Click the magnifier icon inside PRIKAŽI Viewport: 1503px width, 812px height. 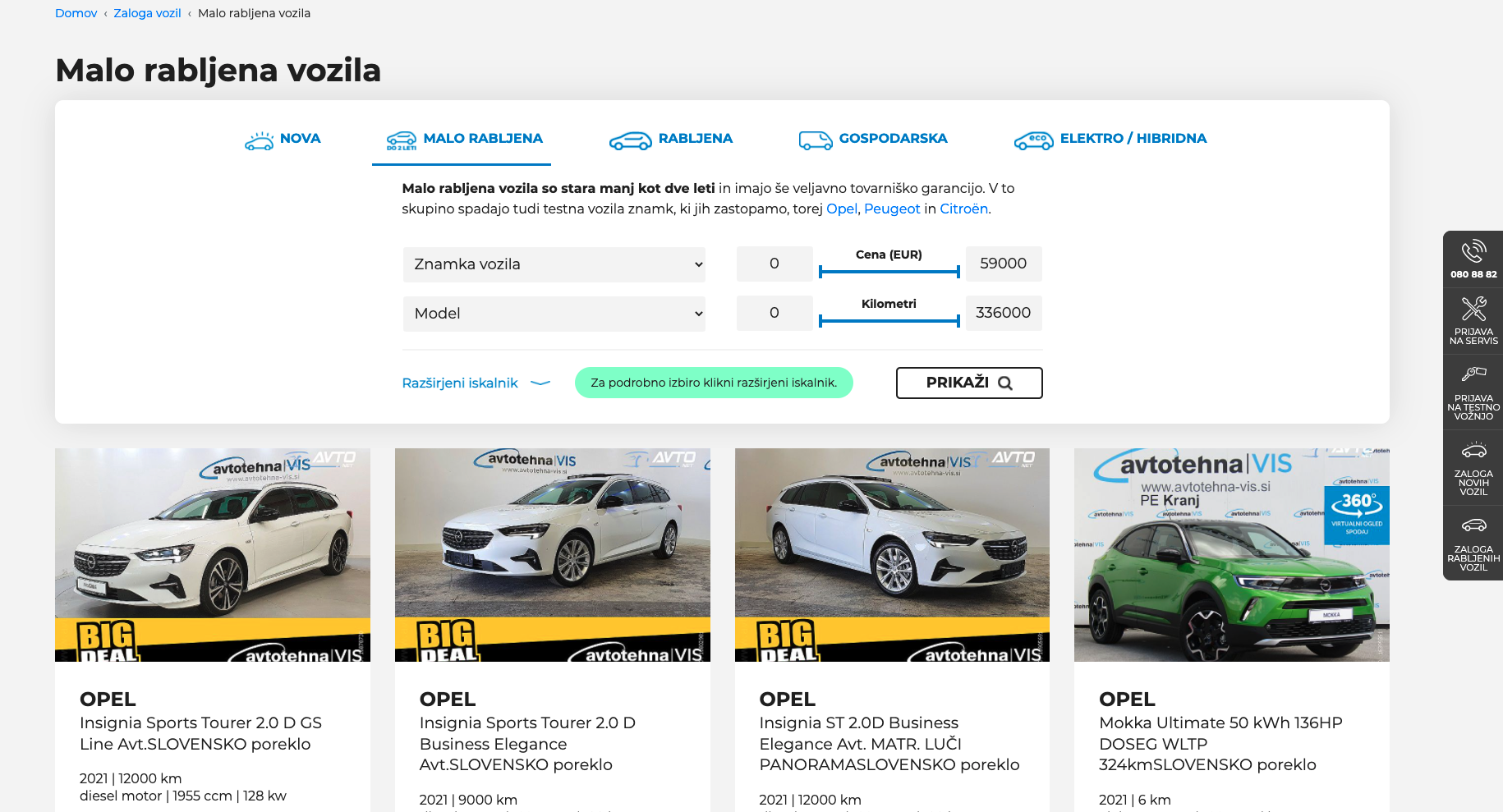click(1006, 383)
